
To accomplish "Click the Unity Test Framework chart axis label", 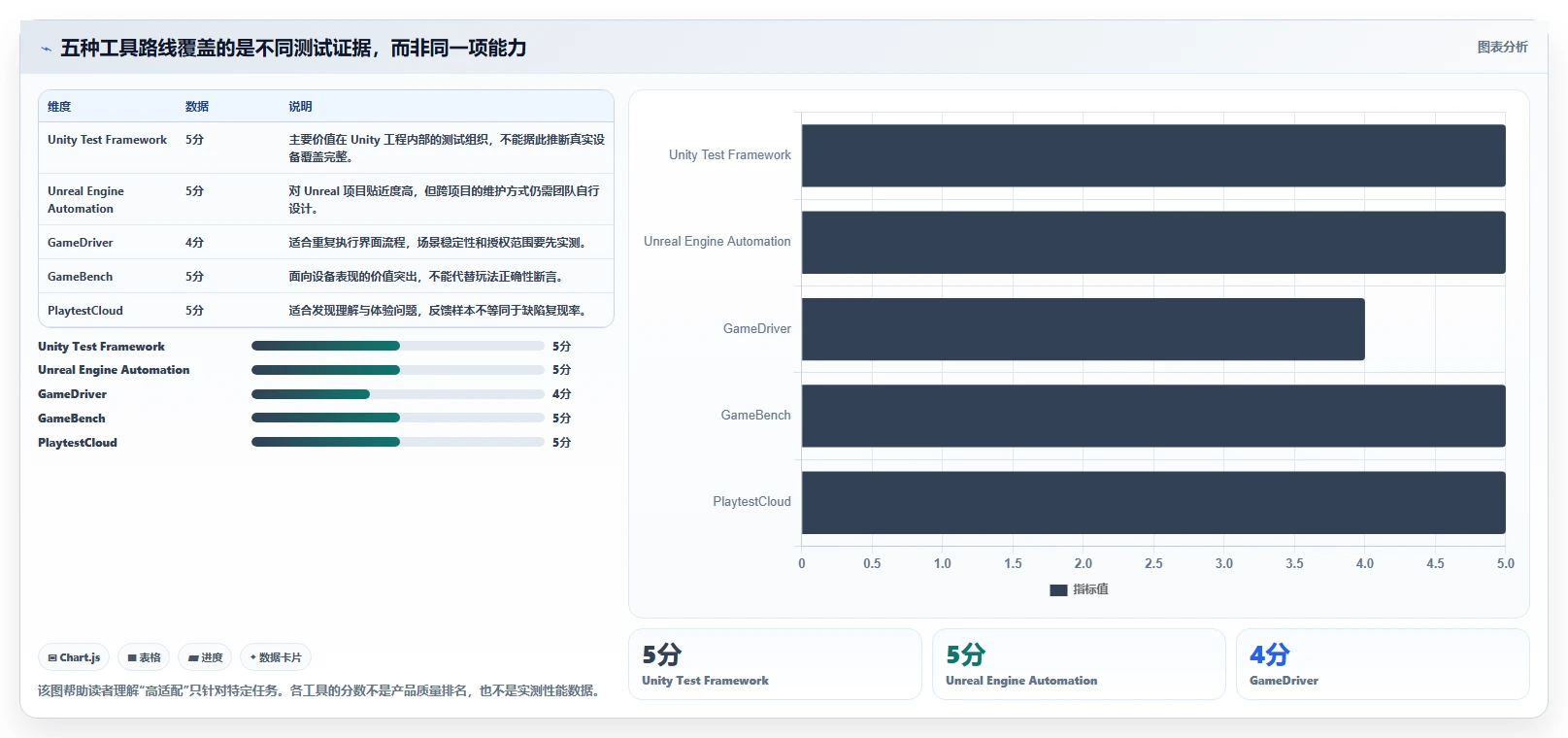I will [730, 155].
